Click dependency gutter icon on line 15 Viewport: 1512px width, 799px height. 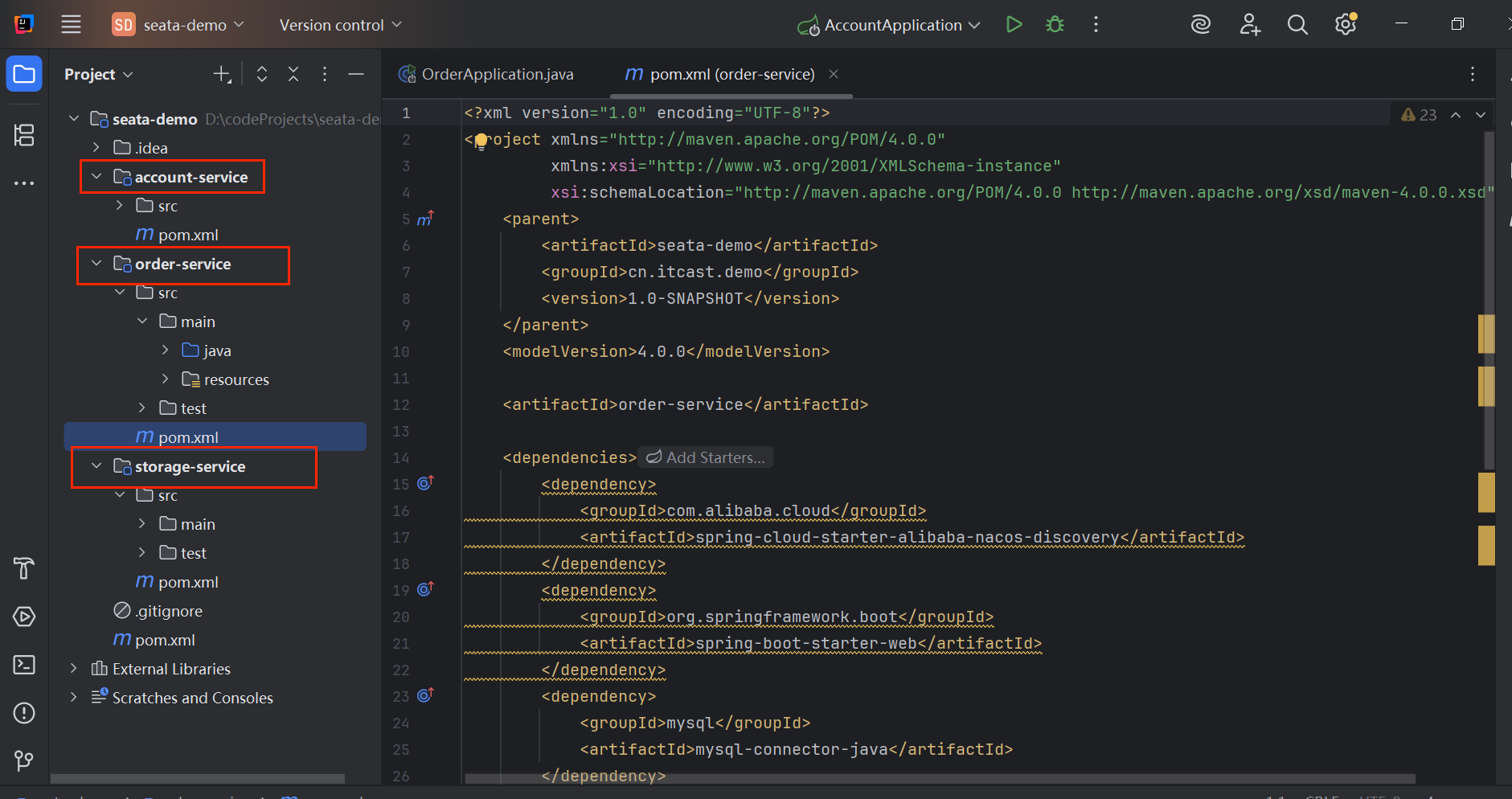coord(425,483)
